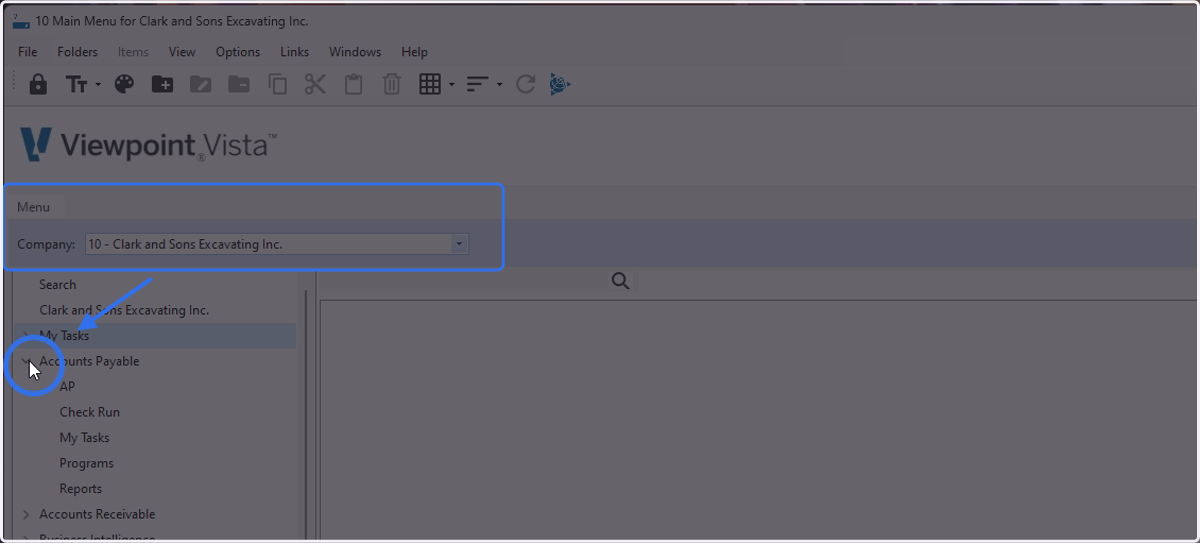Click the search text field
The image size is (1200, 543).
462,282
